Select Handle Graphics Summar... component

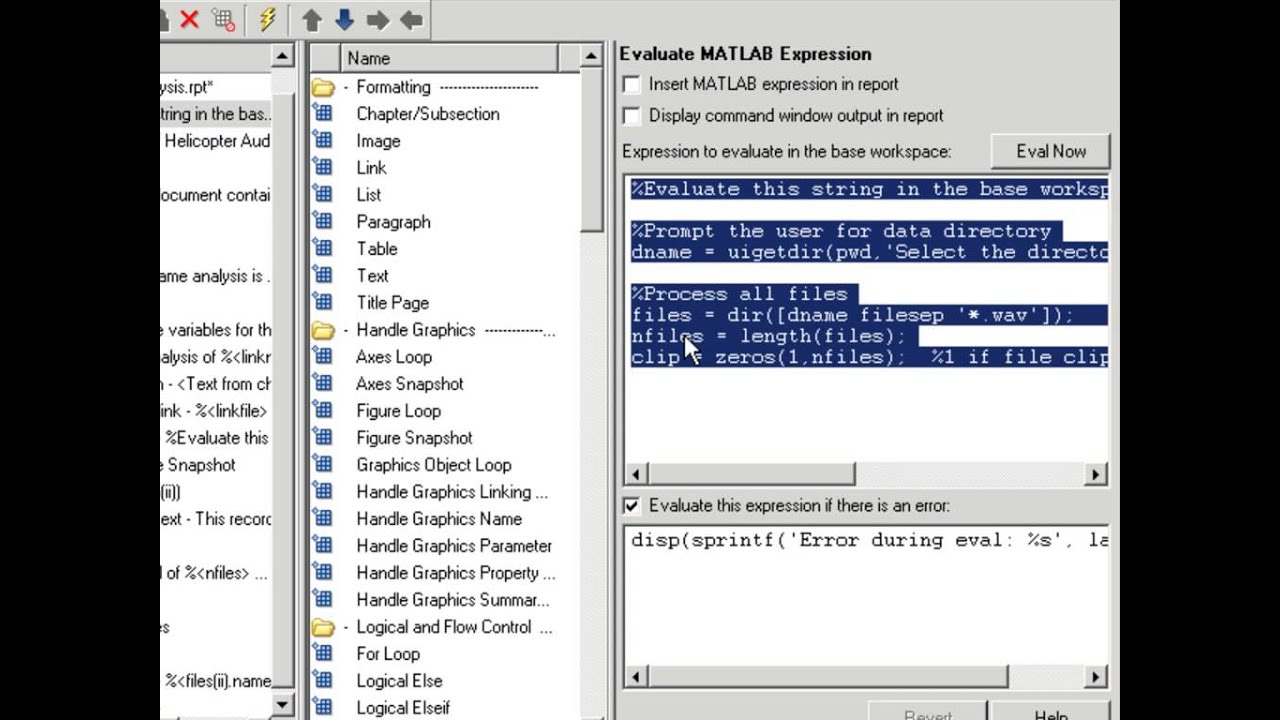tap(452, 600)
